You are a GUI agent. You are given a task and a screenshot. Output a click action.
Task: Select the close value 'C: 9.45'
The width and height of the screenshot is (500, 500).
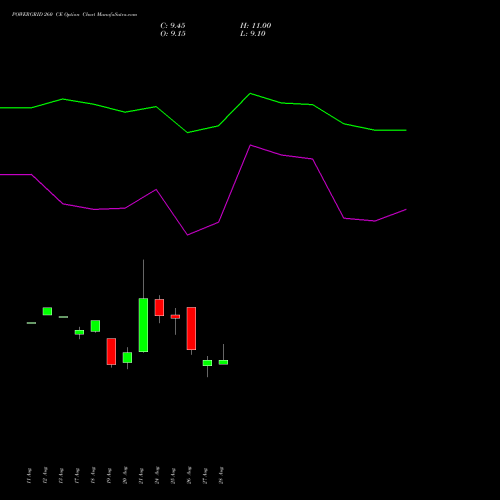pos(173,26)
